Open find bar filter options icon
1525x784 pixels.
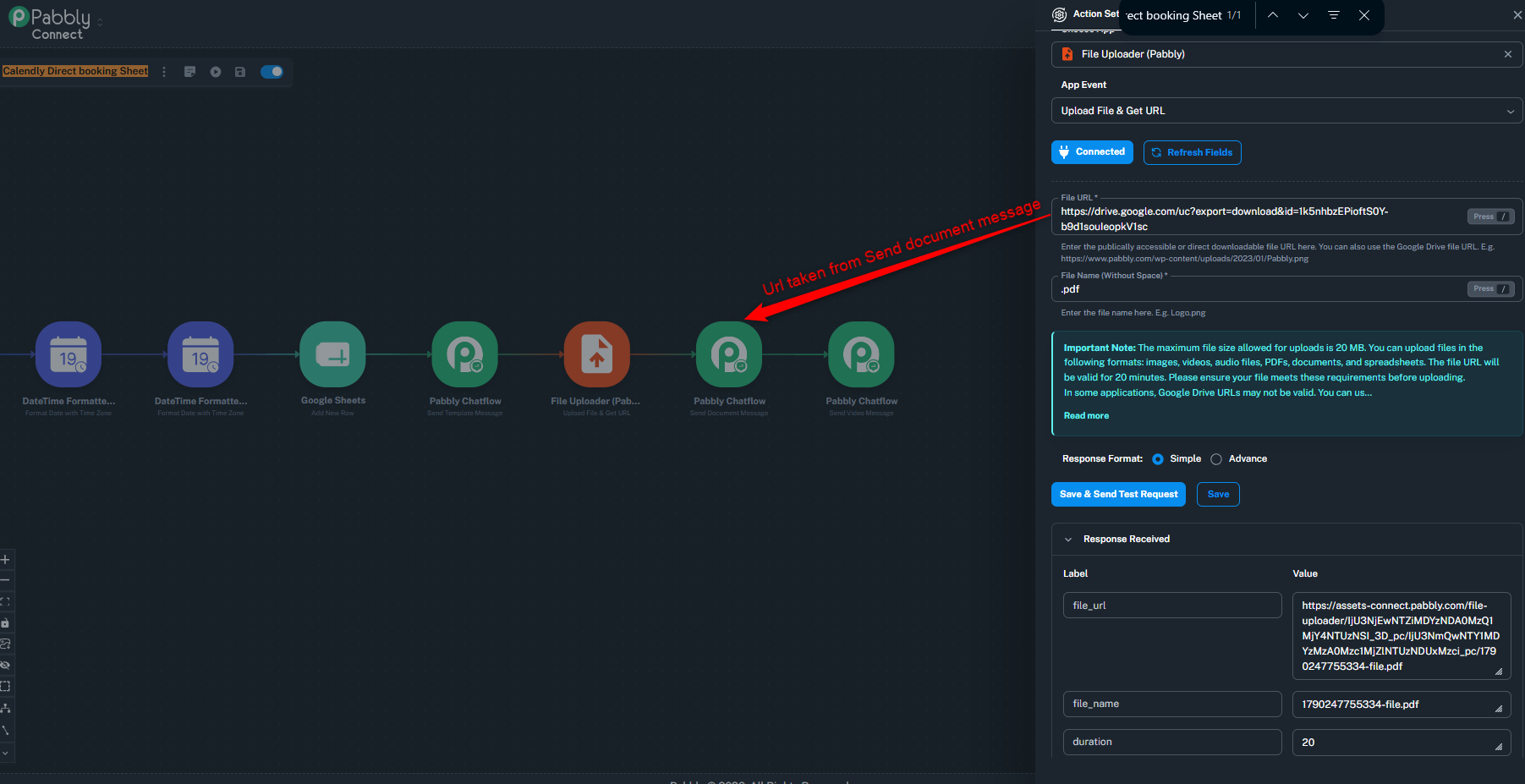click(1334, 15)
